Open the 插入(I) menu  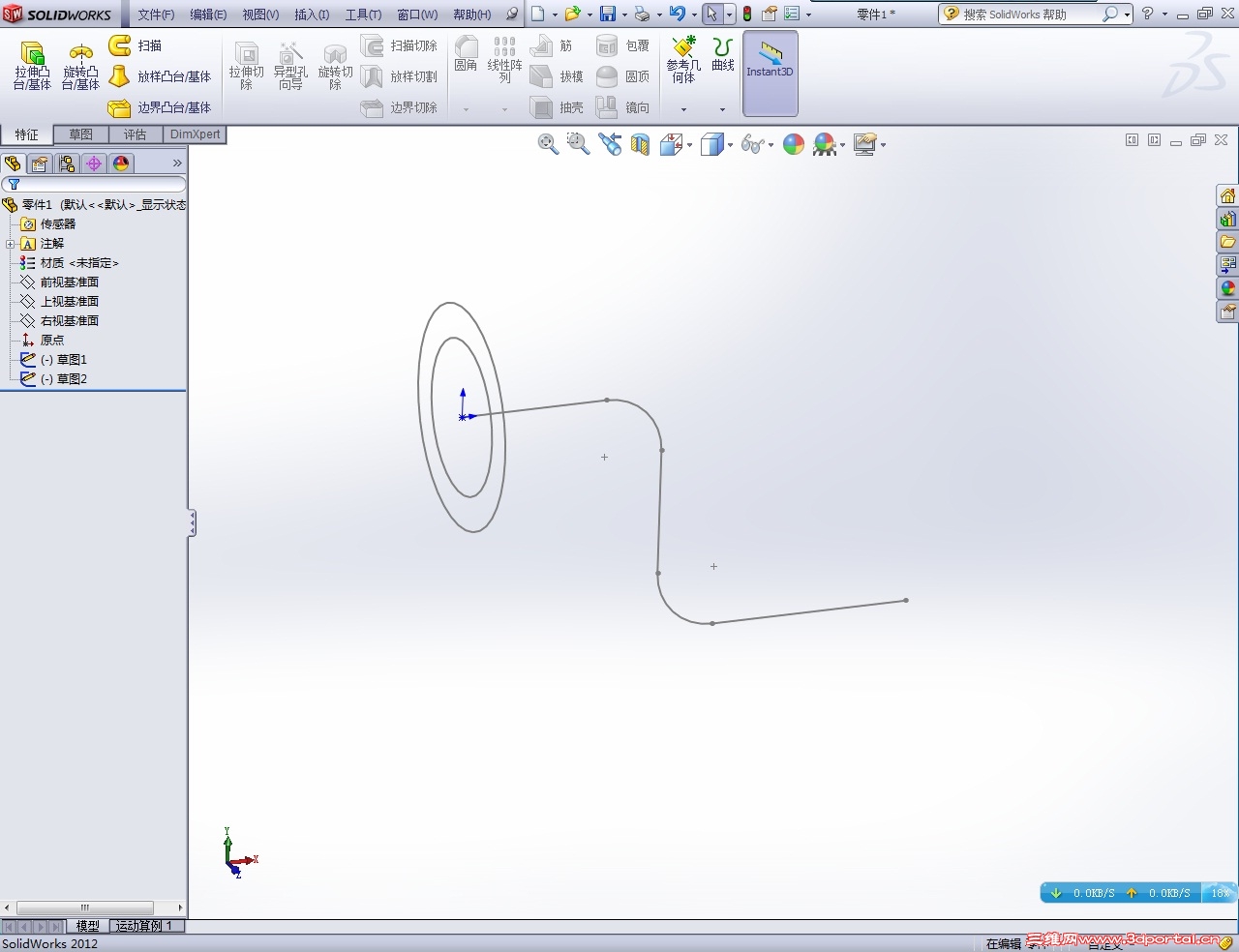pyautogui.click(x=312, y=15)
